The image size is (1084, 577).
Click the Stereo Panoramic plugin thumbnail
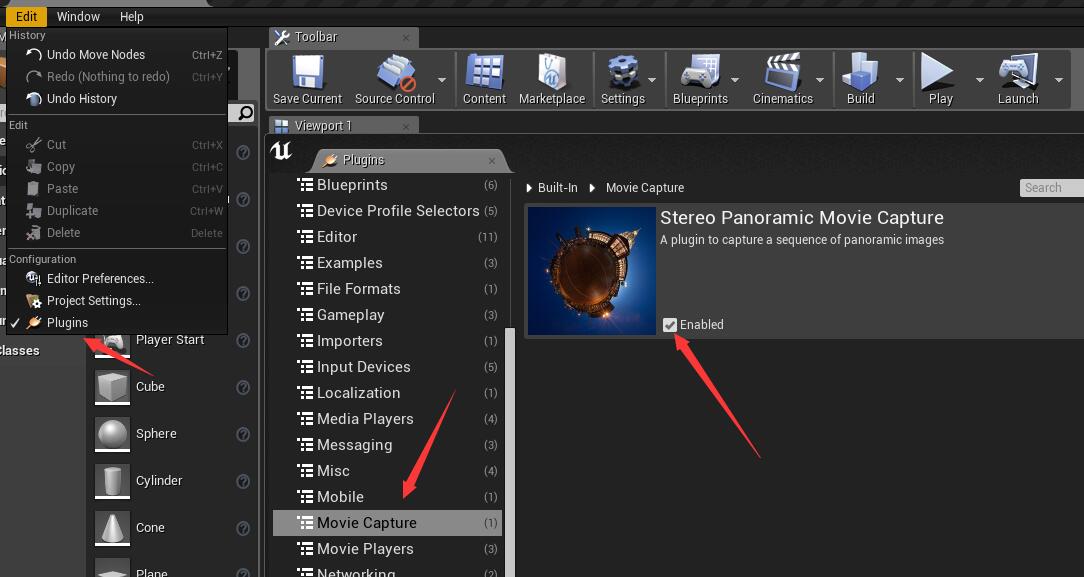click(592, 271)
